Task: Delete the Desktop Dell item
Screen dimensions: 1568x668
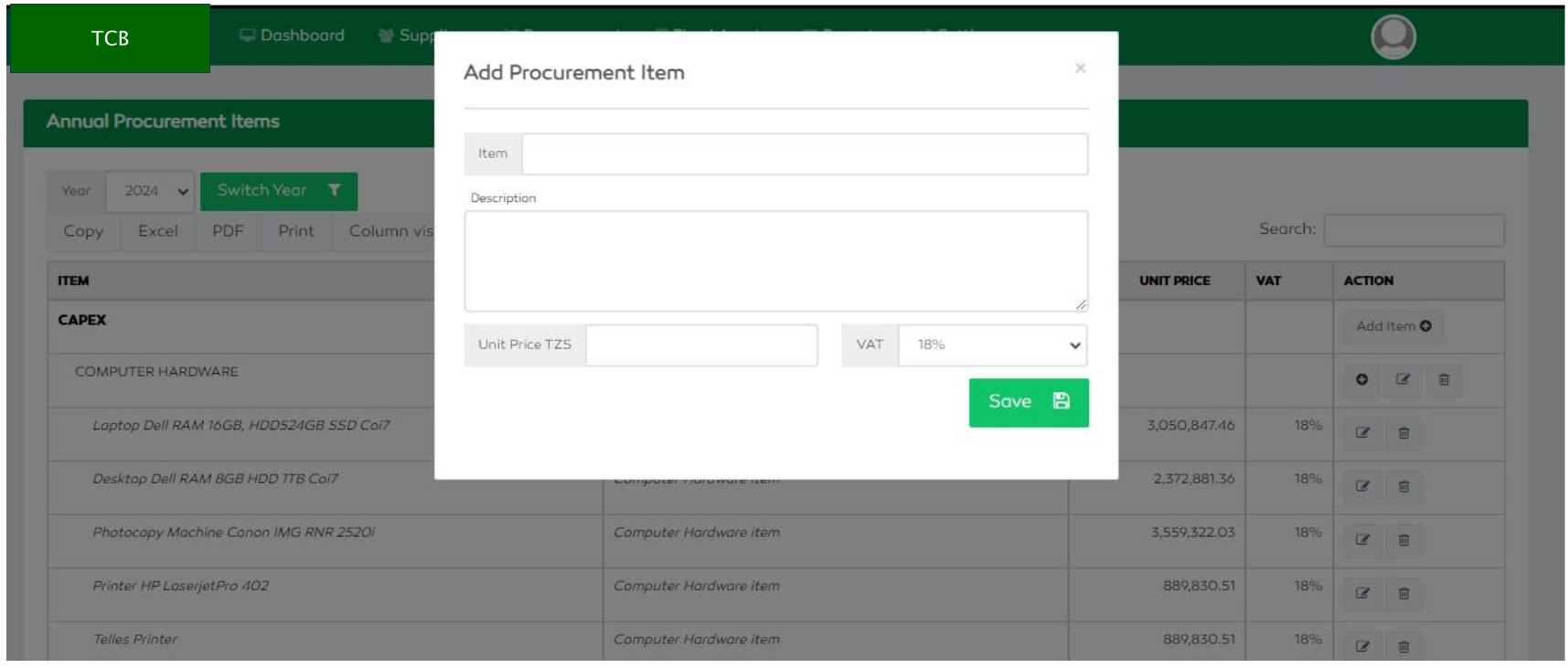Action: point(1403,486)
